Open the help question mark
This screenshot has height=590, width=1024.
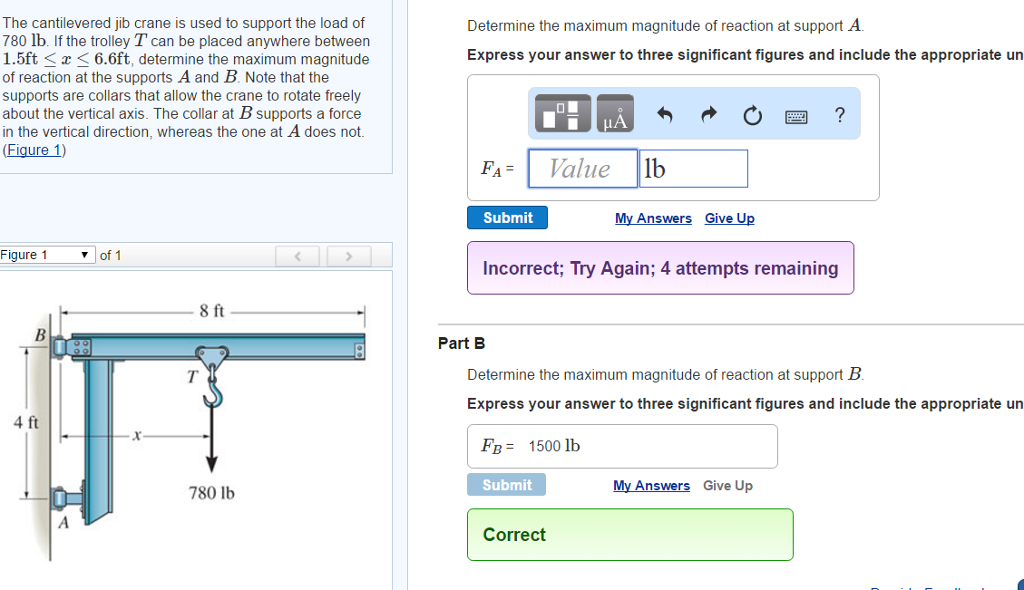tap(840, 115)
